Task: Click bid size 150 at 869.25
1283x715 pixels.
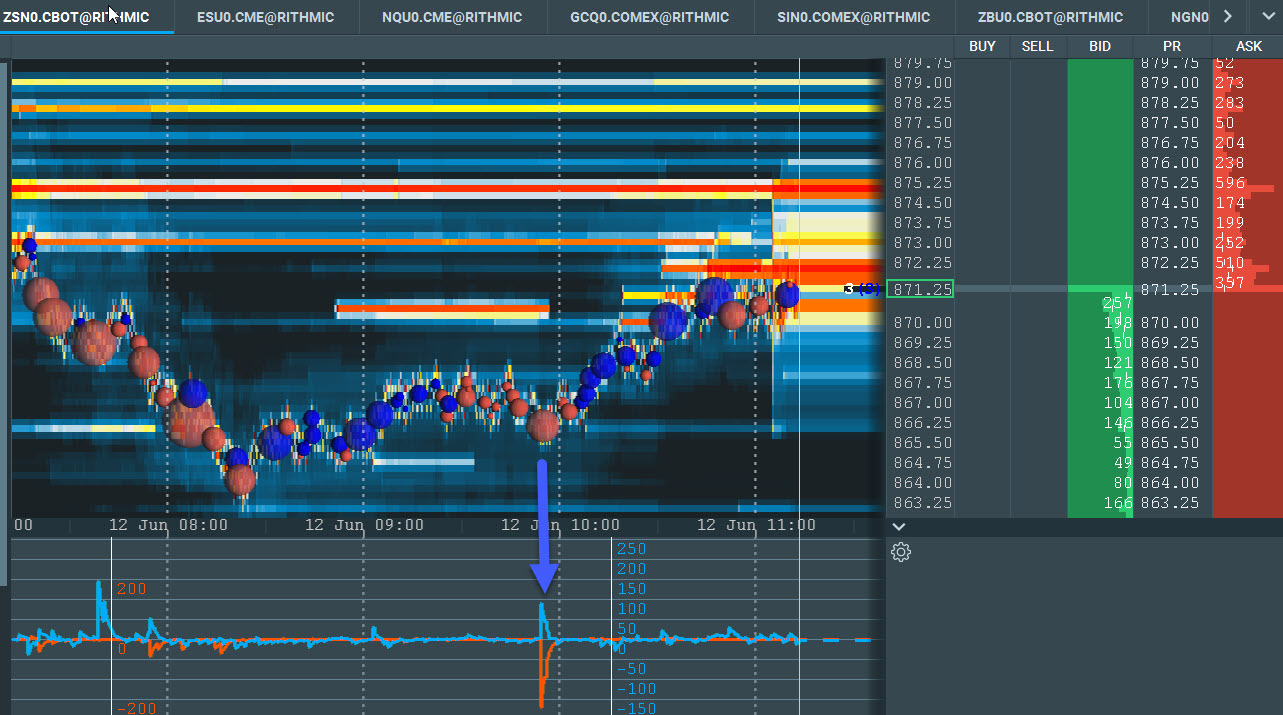Action: click(x=1116, y=343)
